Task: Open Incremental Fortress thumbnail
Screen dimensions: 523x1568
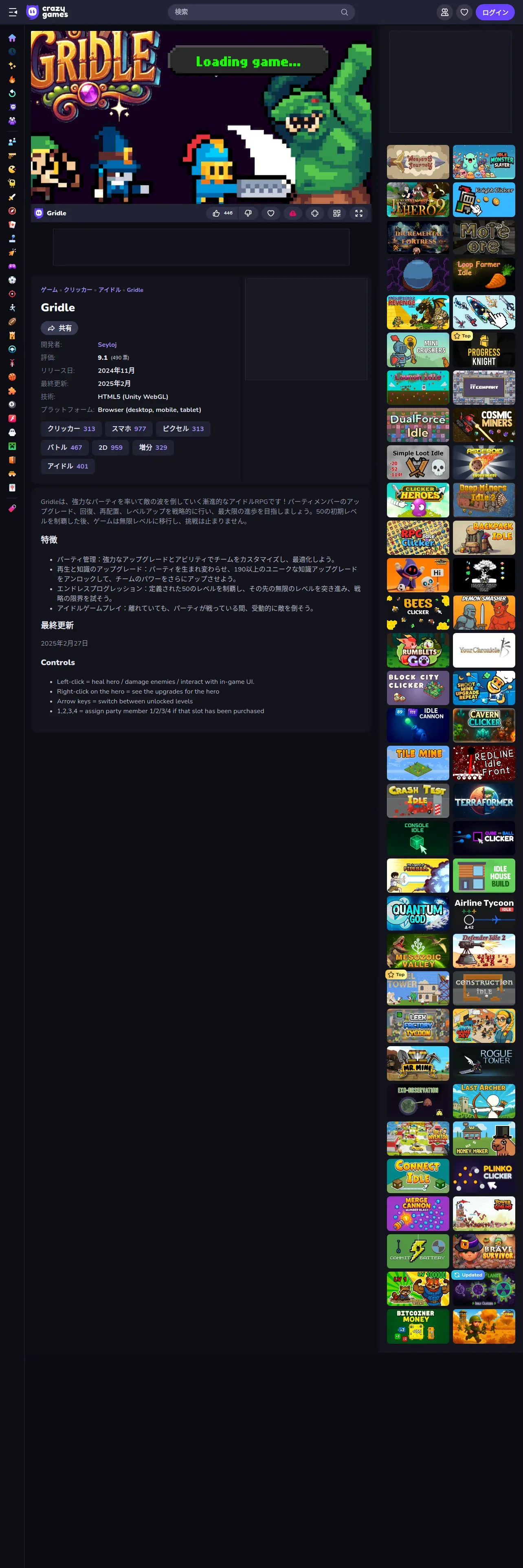Action: click(x=418, y=237)
